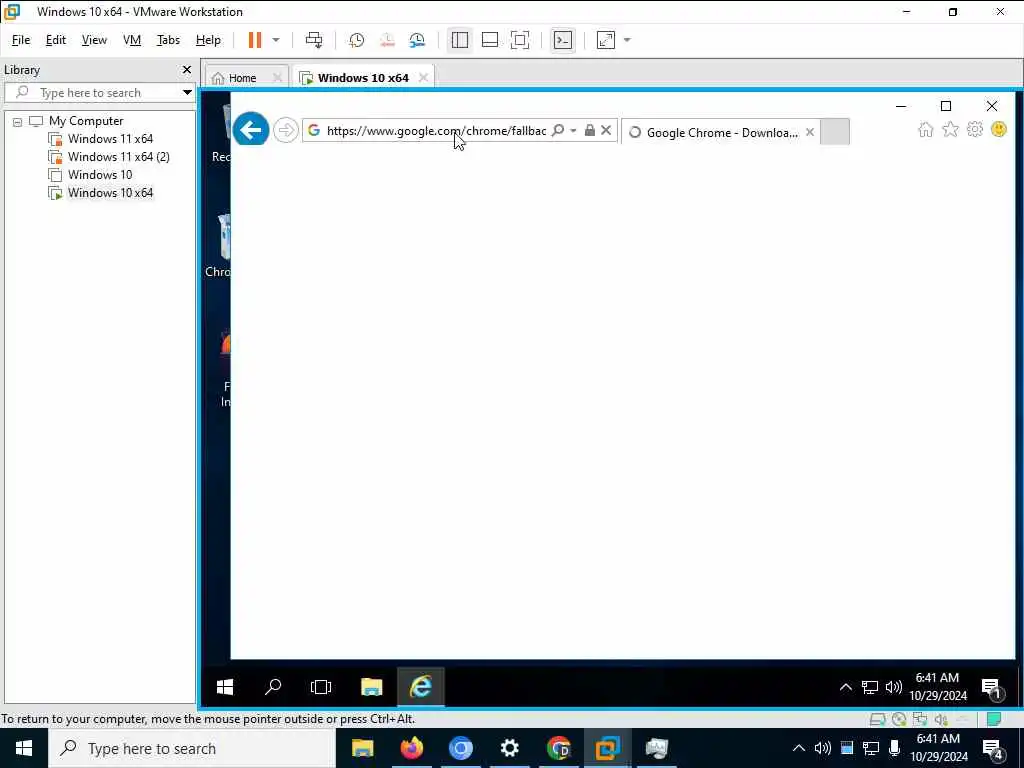Click the Internet Explorer Home icon
The height and width of the screenshot is (768, 1024).
coord(925,129)
